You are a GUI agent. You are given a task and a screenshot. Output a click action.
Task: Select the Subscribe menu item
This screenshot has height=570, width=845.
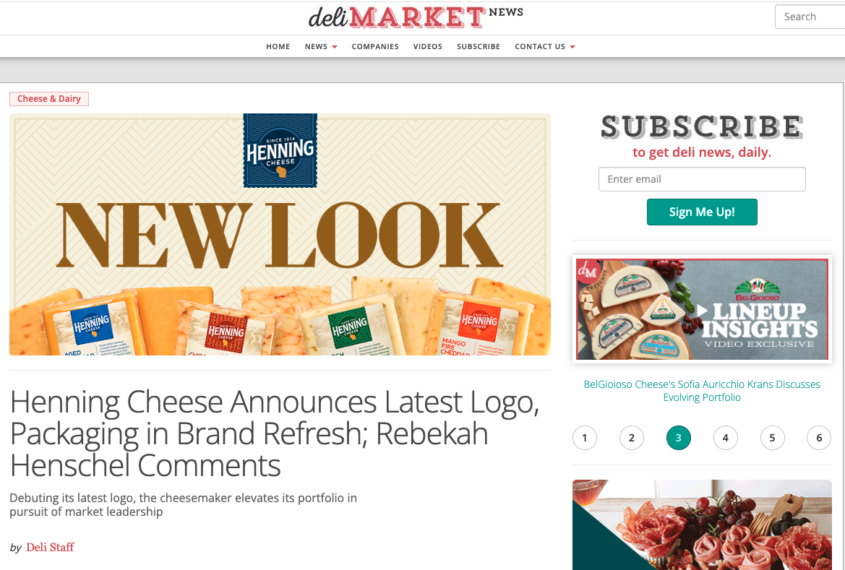479,46
